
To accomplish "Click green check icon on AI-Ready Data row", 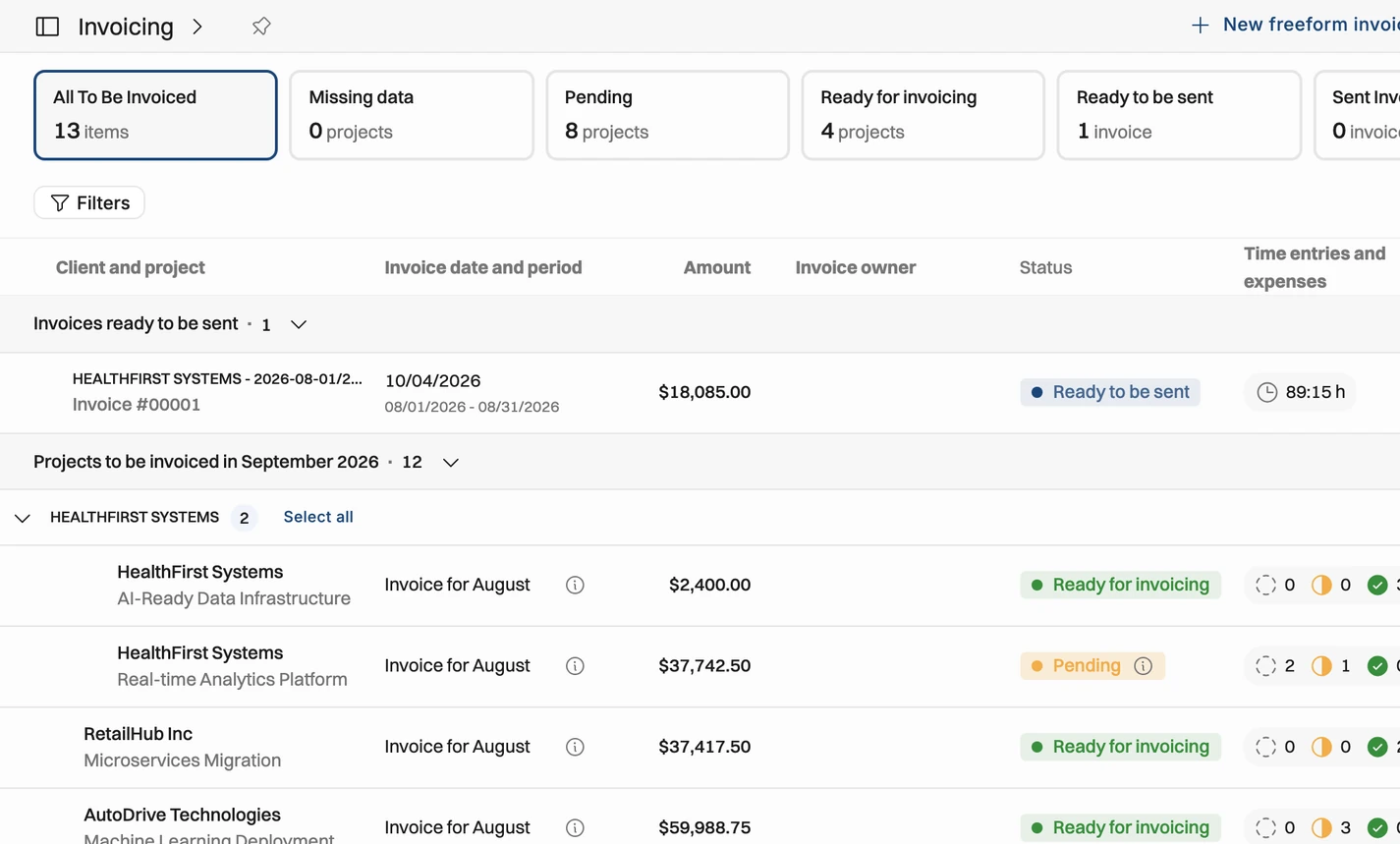I will pos(1377,585).
